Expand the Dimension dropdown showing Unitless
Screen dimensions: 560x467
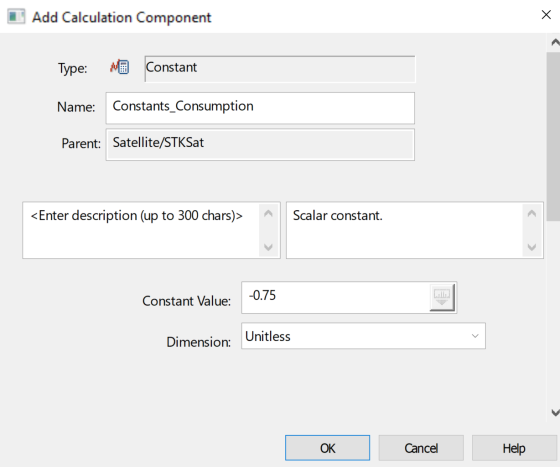(363, 336)
